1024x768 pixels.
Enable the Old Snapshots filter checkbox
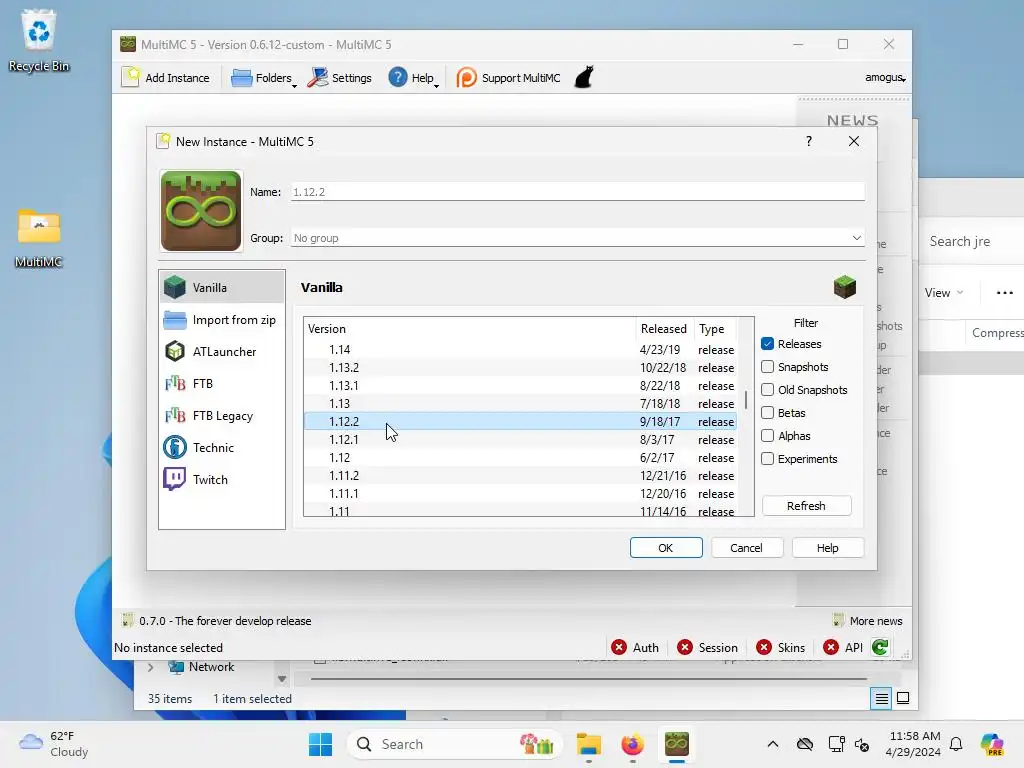coord(767,389)
